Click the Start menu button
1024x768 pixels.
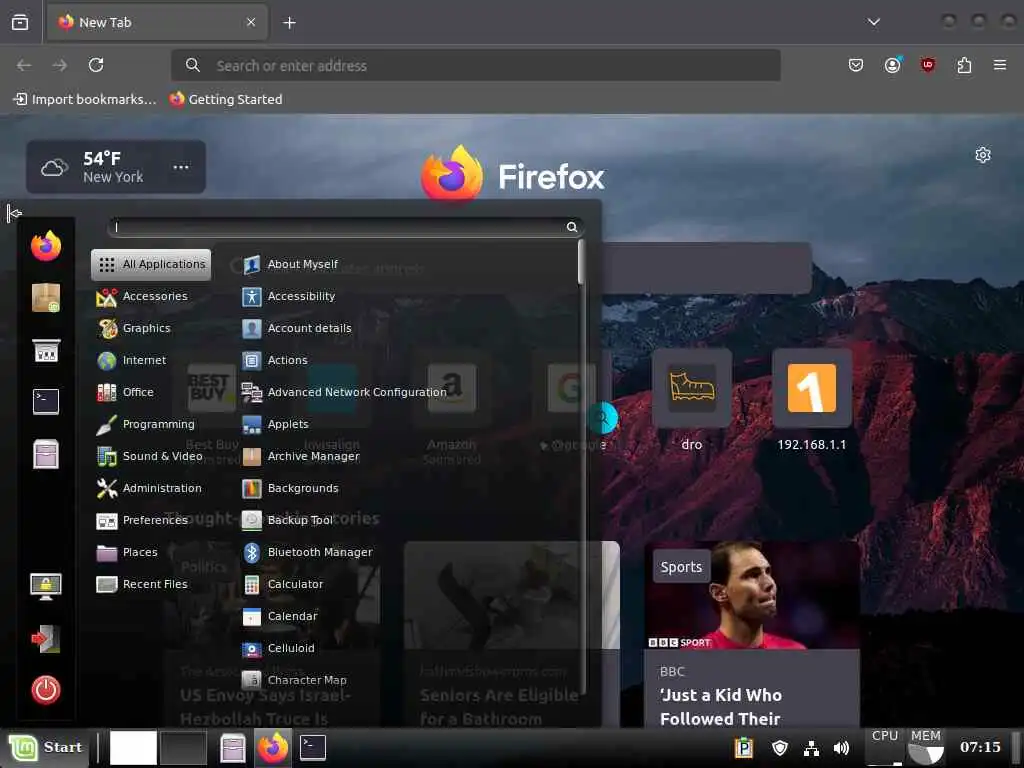point(45,747)
